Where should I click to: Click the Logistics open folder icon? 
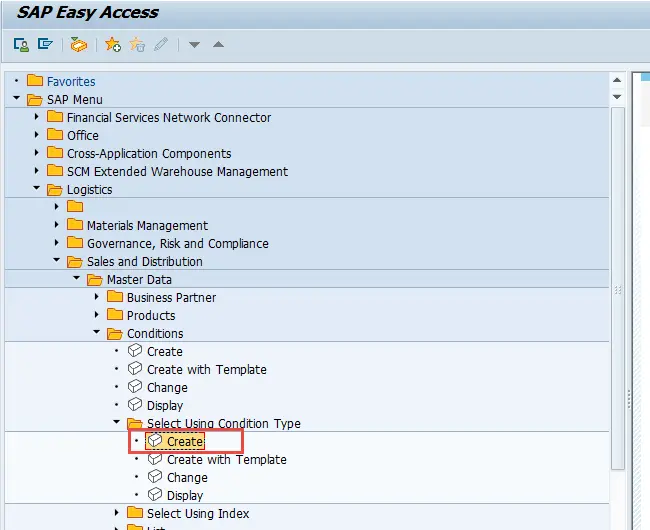[55, 189]
